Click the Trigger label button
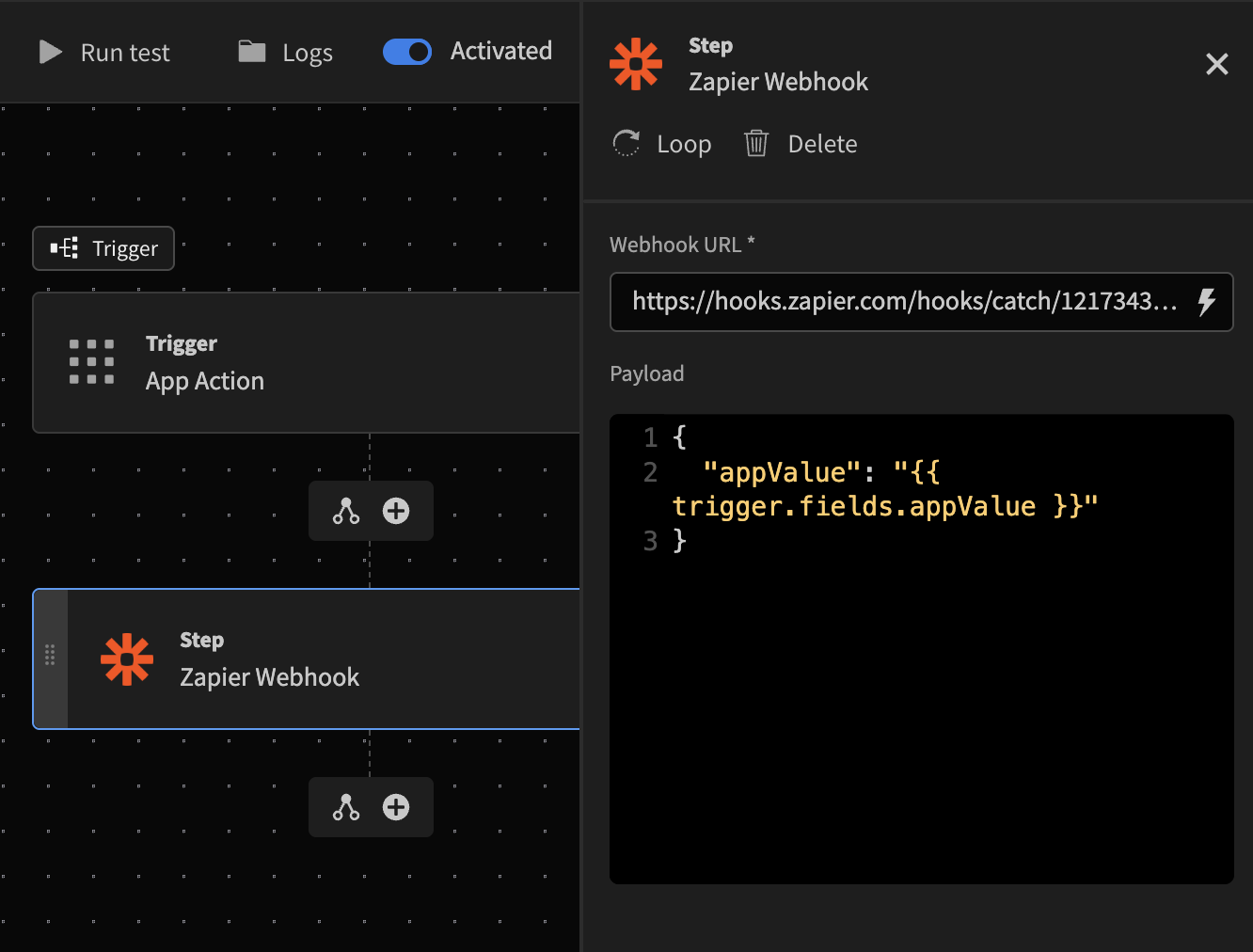The image size is (1253, 952). coord(103,248)
